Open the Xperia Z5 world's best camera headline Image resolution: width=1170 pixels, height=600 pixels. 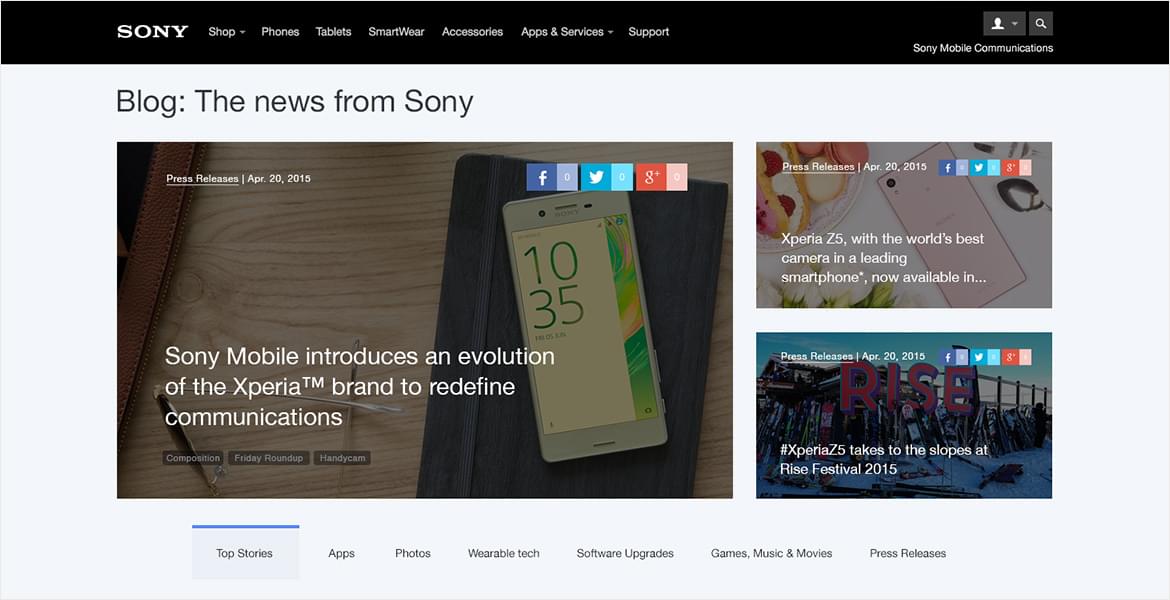(x=883, y=257)
